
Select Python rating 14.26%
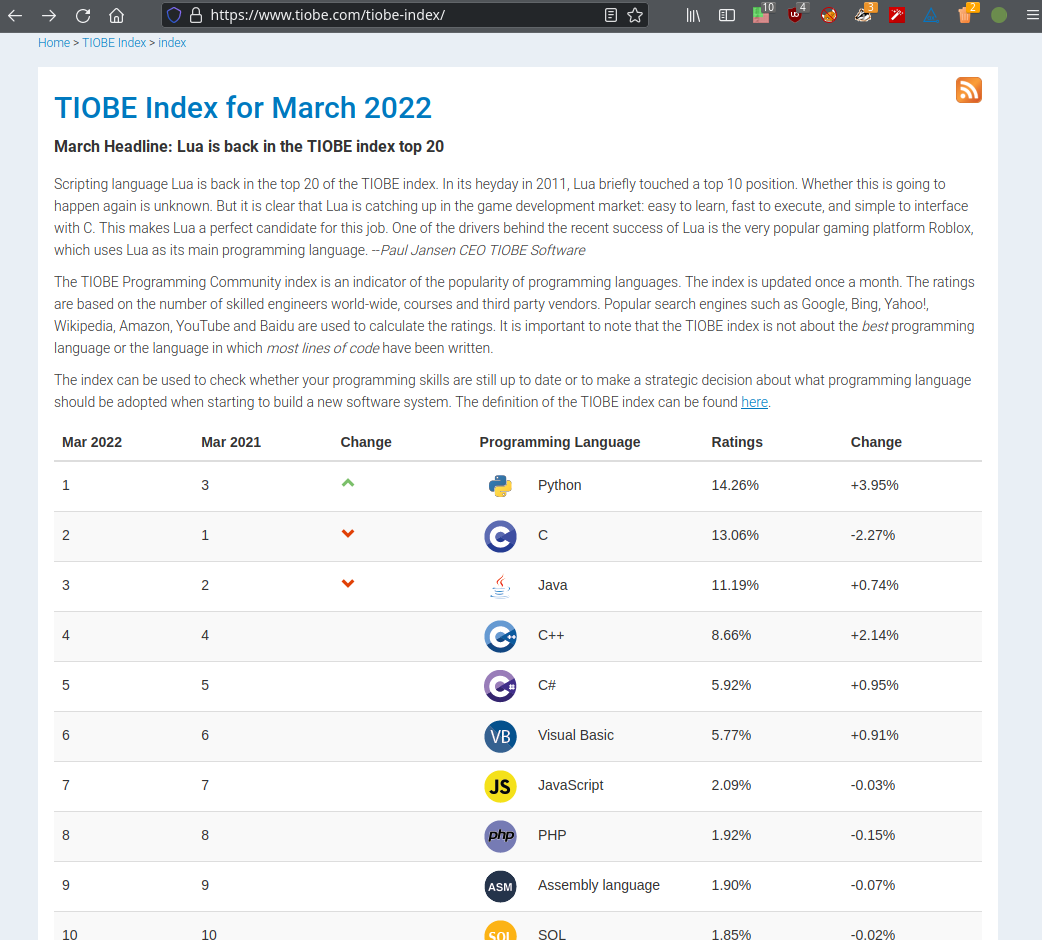[x=735, y=485]
